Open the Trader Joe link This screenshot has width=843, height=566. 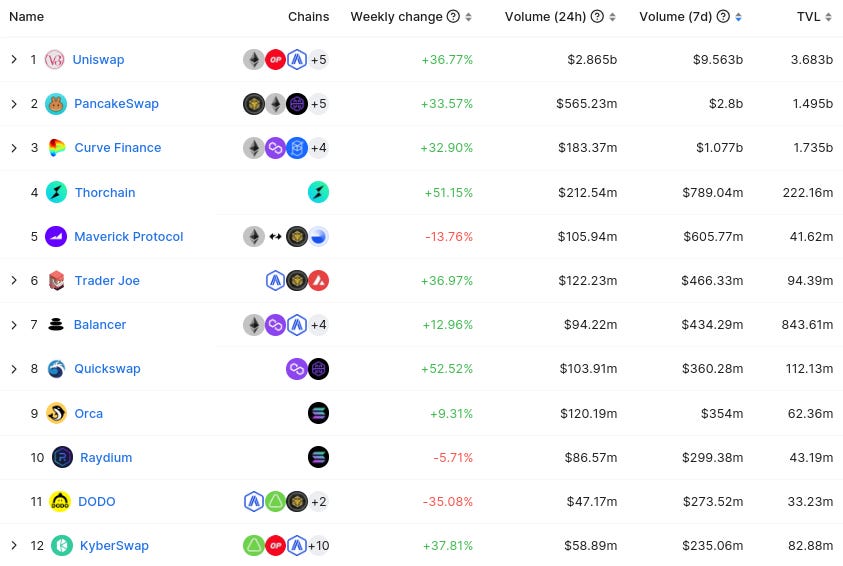107,281
